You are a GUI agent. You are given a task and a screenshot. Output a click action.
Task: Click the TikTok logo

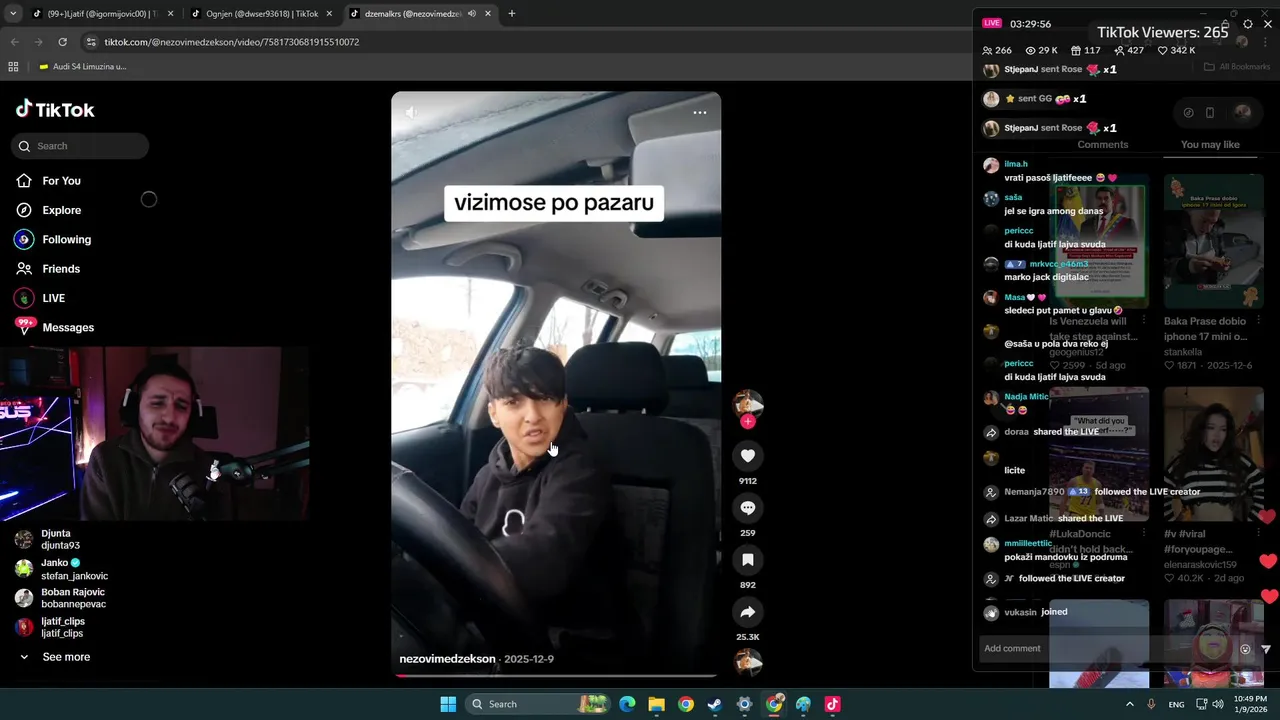tap(55, 109)
